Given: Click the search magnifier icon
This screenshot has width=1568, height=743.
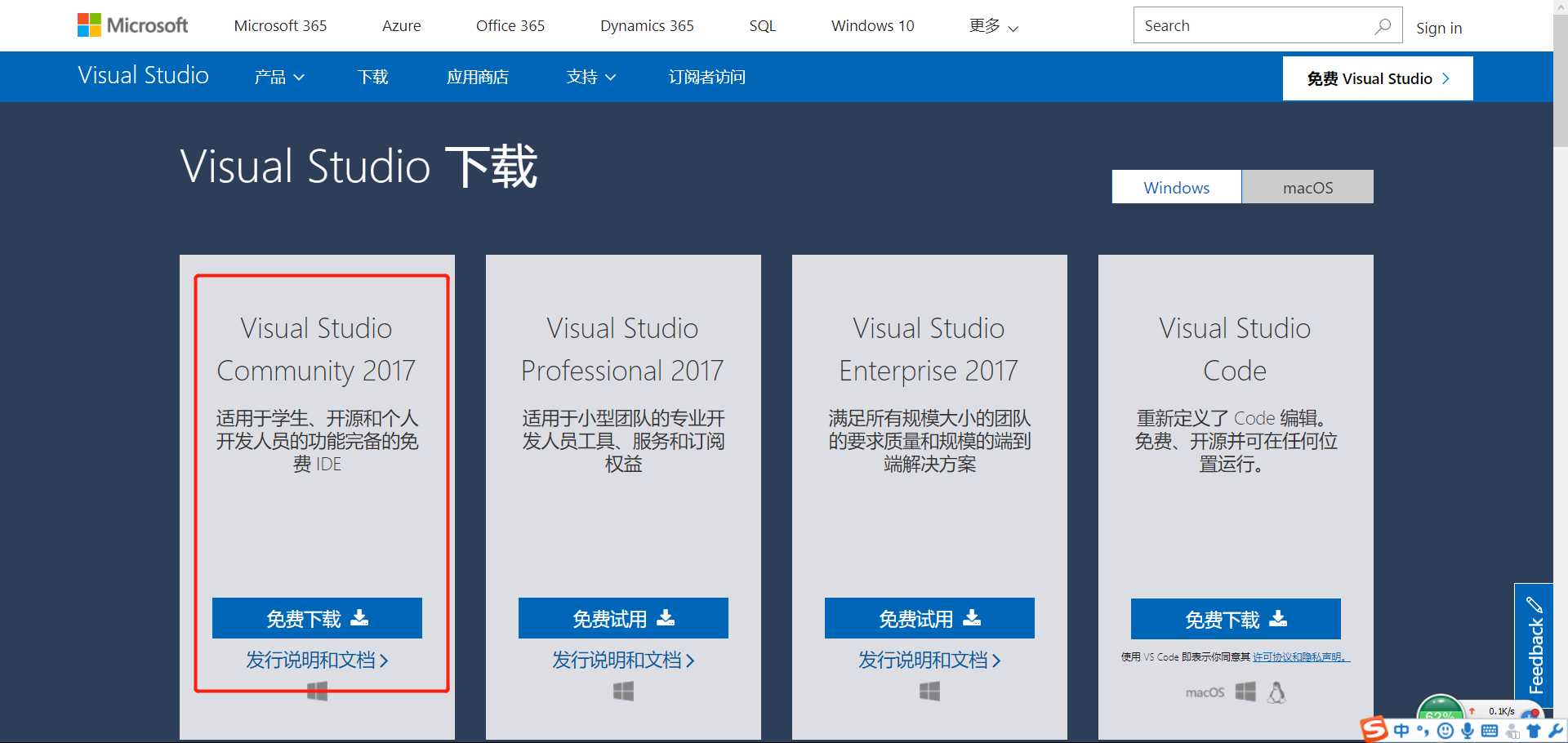Looking at the screenshot, I should [1382, 26].
